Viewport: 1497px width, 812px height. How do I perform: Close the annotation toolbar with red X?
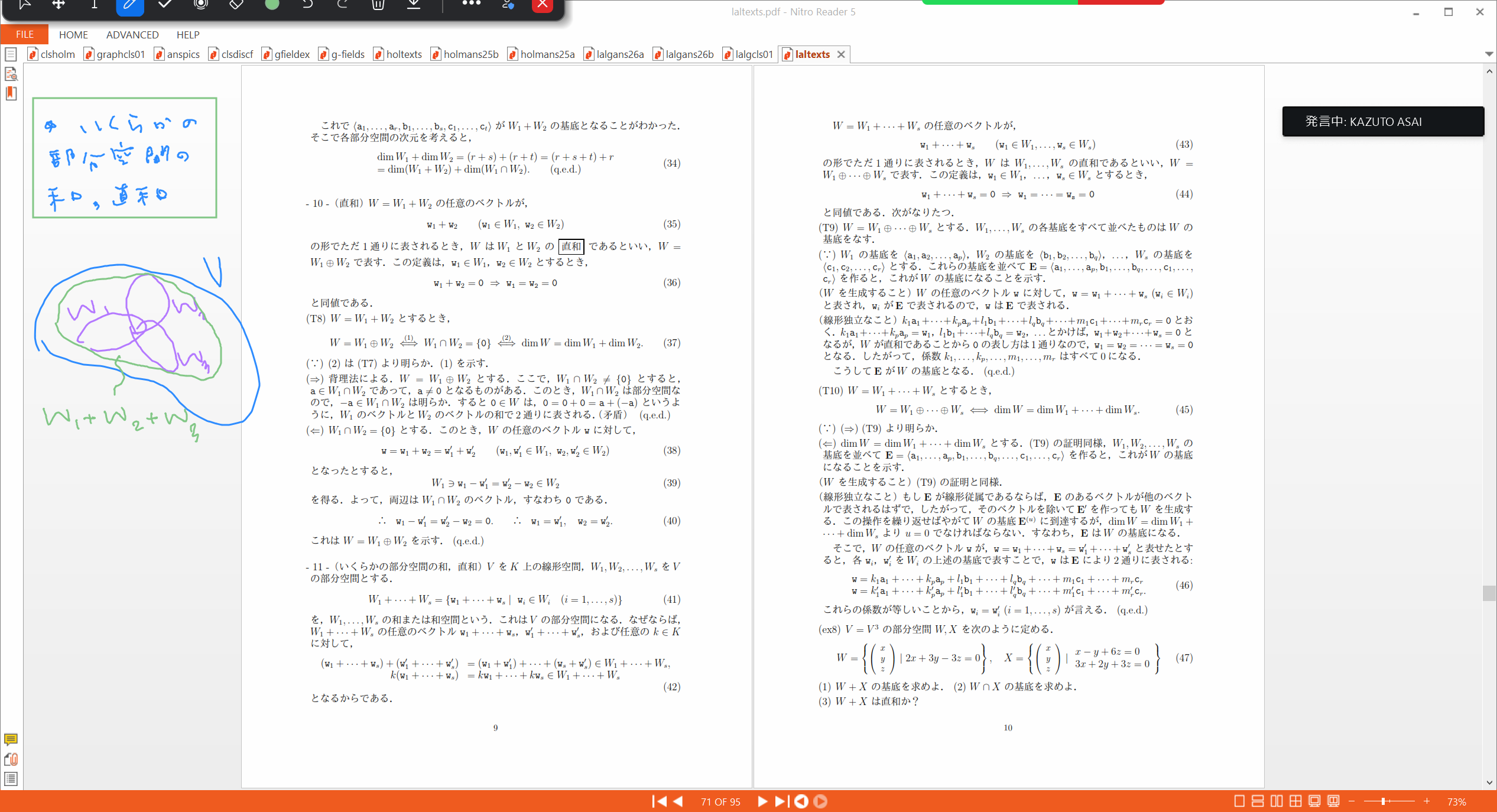[x=543, y=5]
